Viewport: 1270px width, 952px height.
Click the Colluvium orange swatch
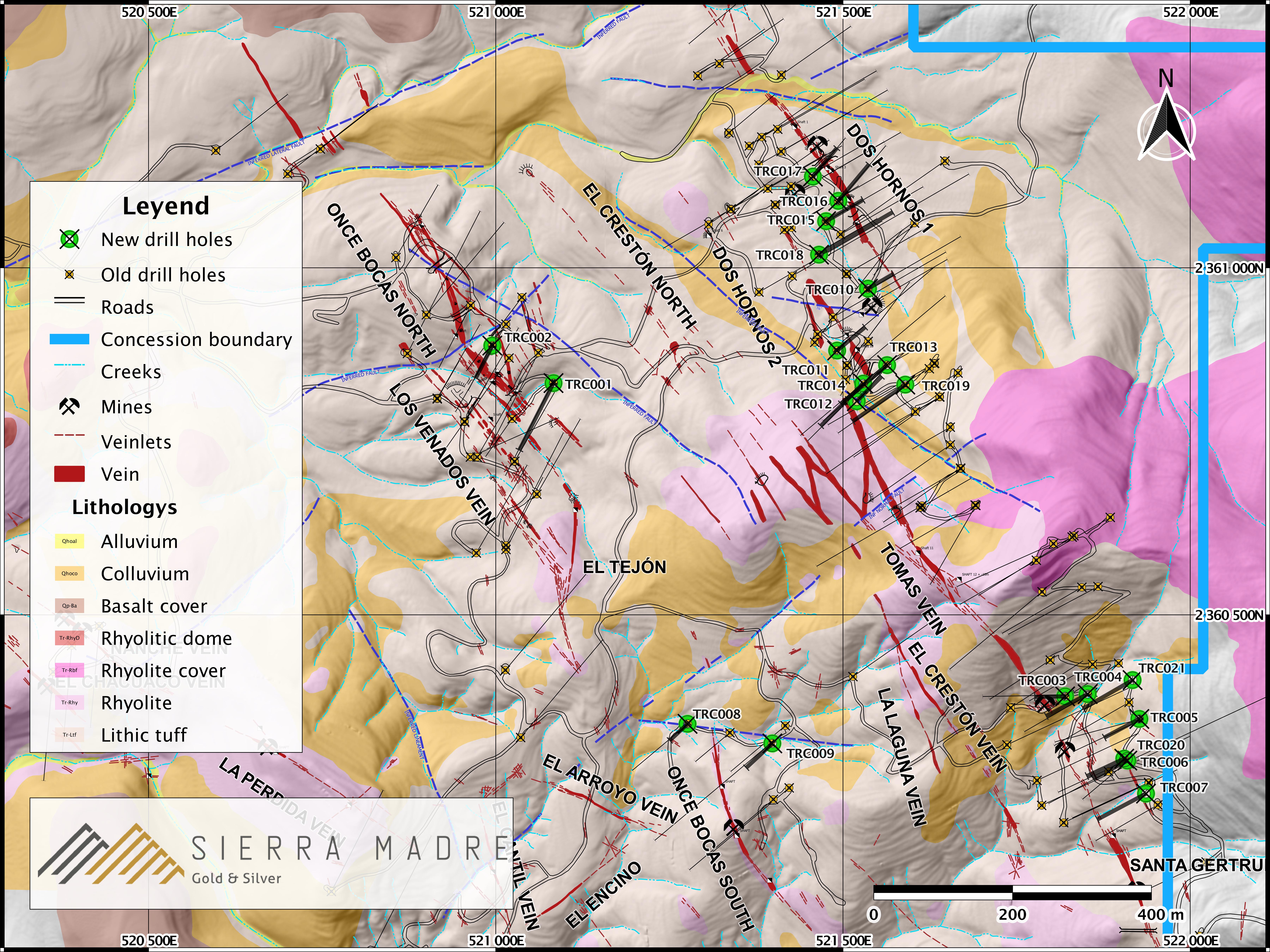point(69,573)
